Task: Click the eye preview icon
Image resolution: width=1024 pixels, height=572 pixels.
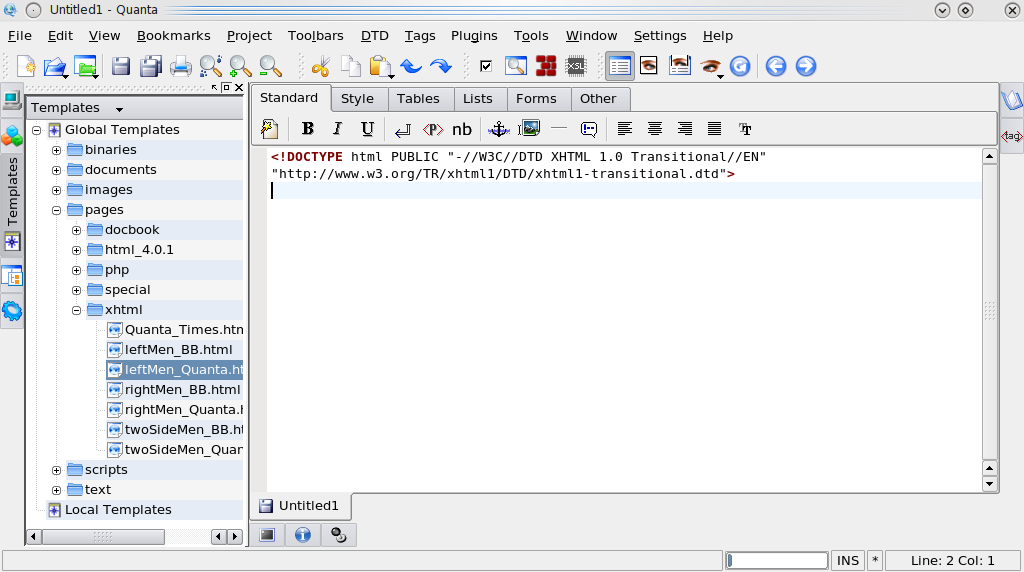Action: point(648,66)
